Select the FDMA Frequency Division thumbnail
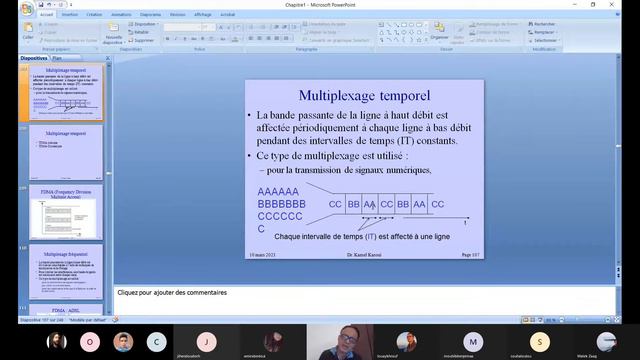640x360 pixels. coord(66,212)
